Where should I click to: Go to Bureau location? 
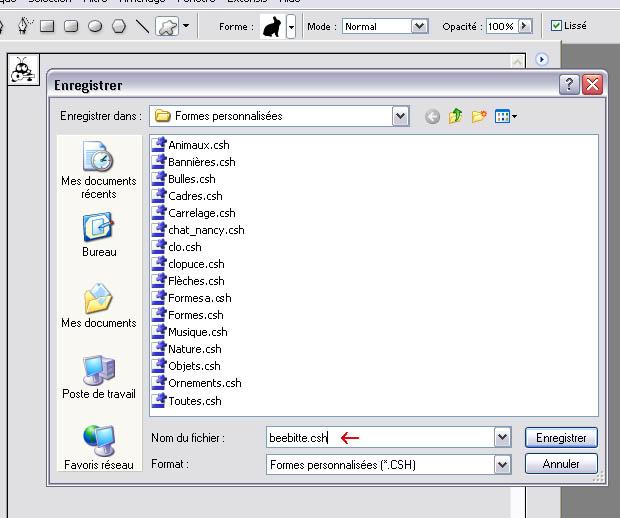click(99, 235)
